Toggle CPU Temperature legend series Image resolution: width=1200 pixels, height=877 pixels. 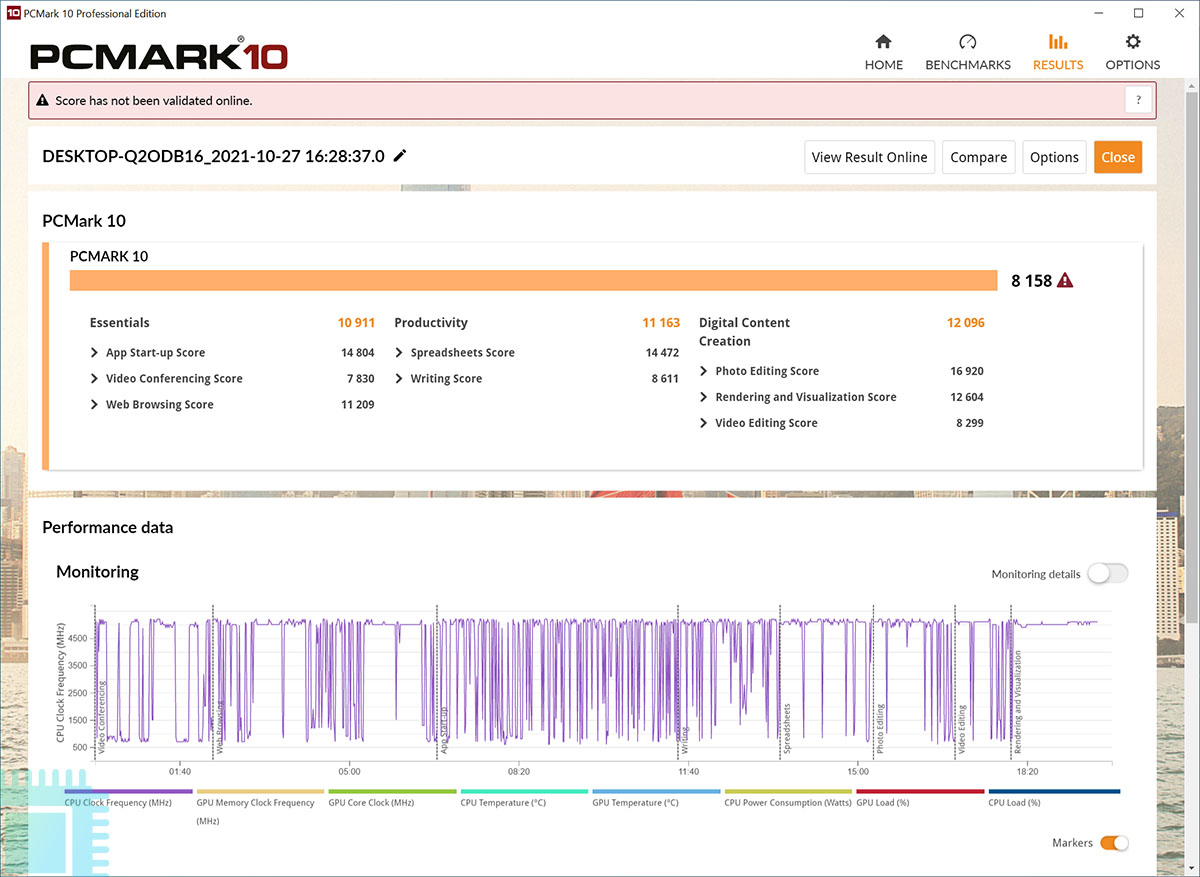pos(523,798)
